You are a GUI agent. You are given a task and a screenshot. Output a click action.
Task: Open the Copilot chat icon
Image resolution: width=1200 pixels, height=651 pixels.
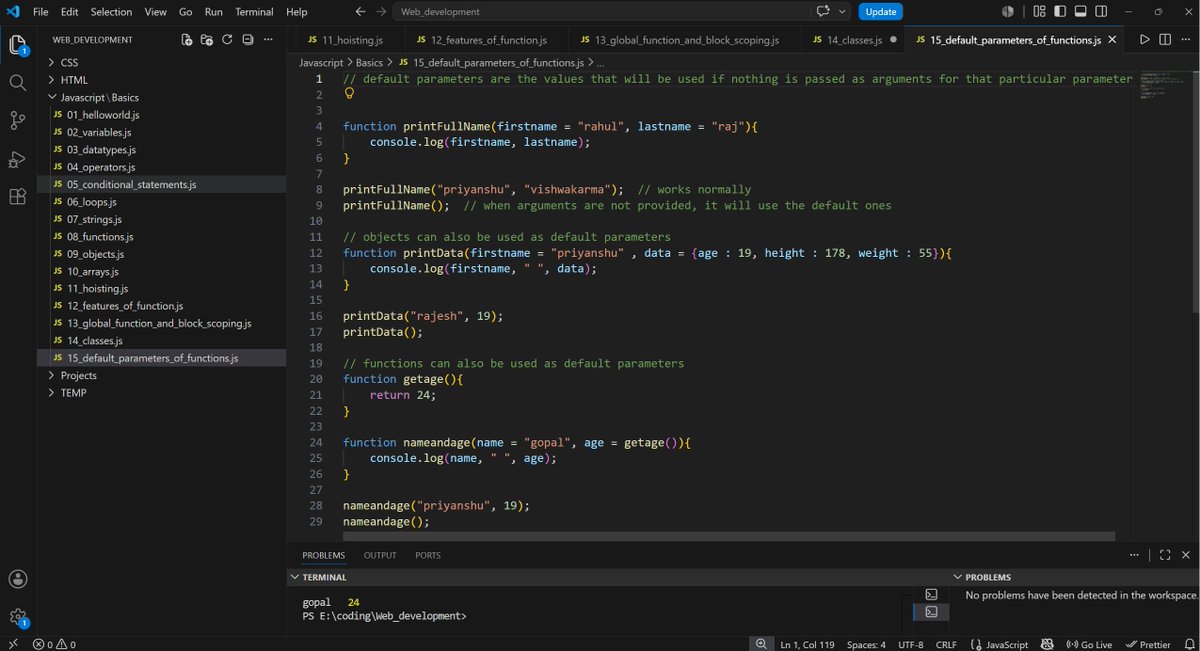tap(824, 12)
